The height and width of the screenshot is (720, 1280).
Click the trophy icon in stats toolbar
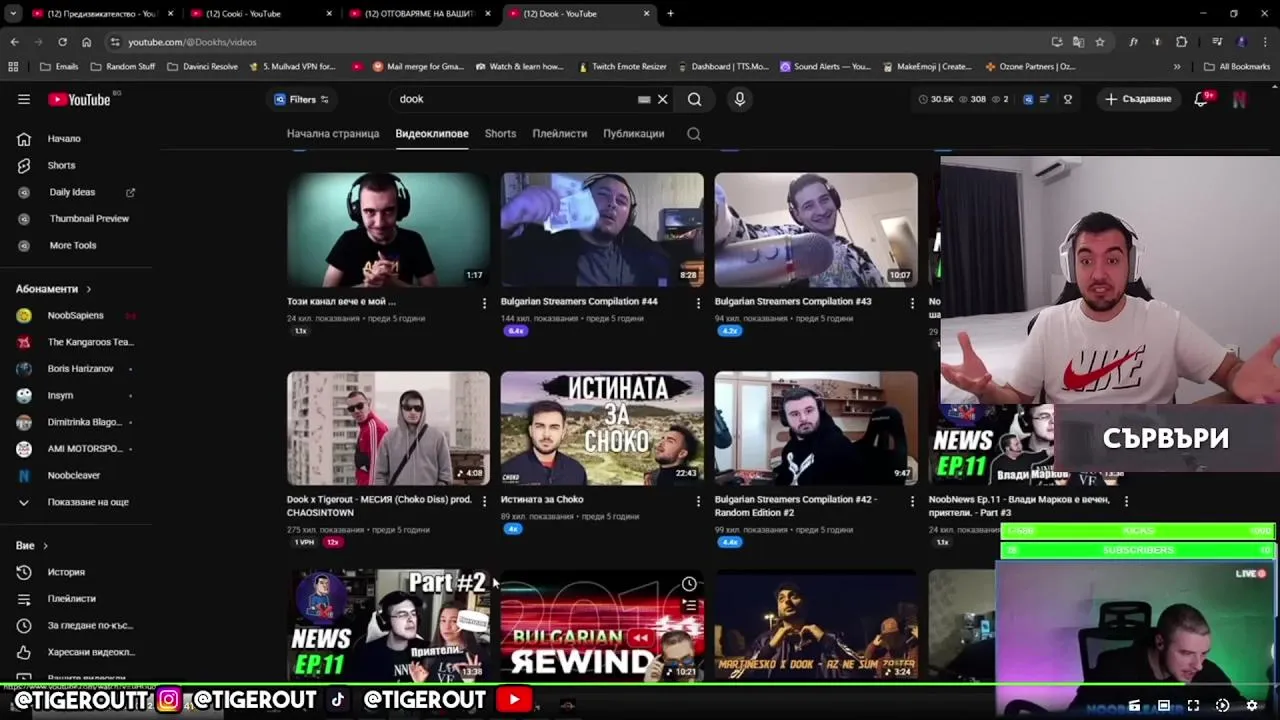[x=1068, y=99]
